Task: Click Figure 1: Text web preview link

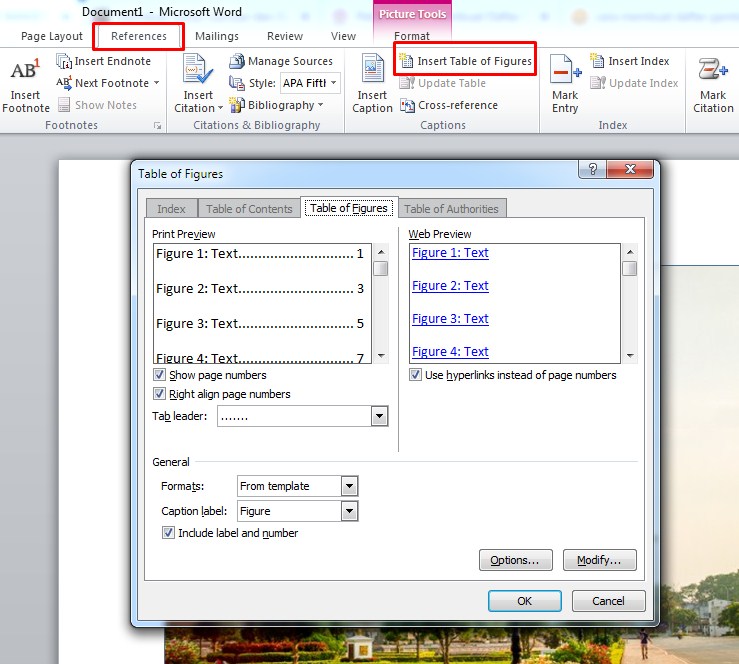Action: 450,253
